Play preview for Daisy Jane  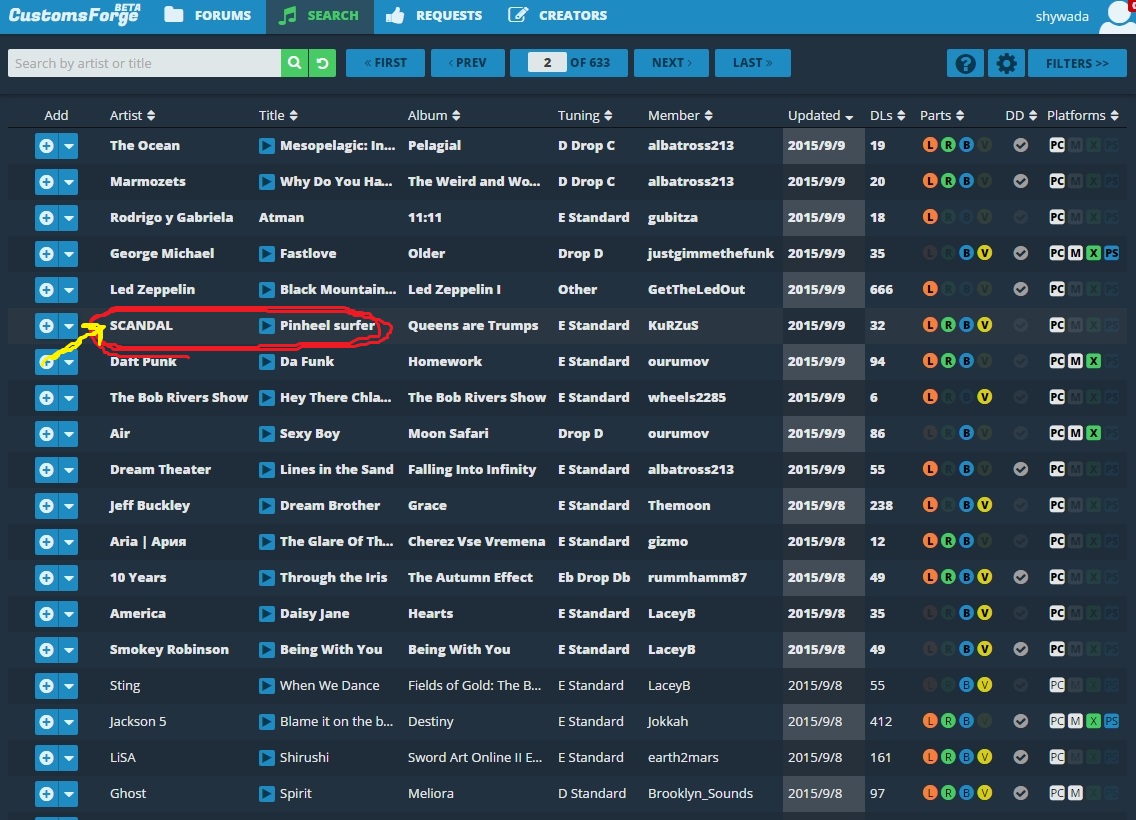tap(267, 614)
